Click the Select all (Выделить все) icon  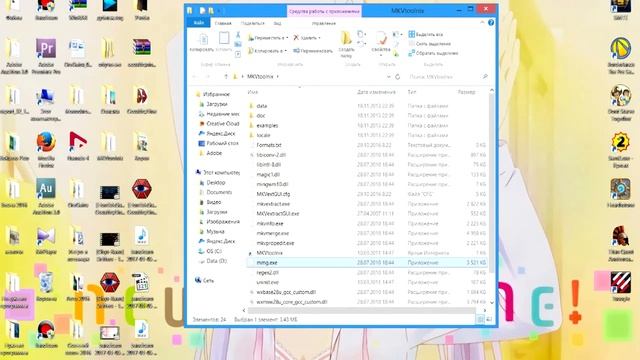click(412, 34)
